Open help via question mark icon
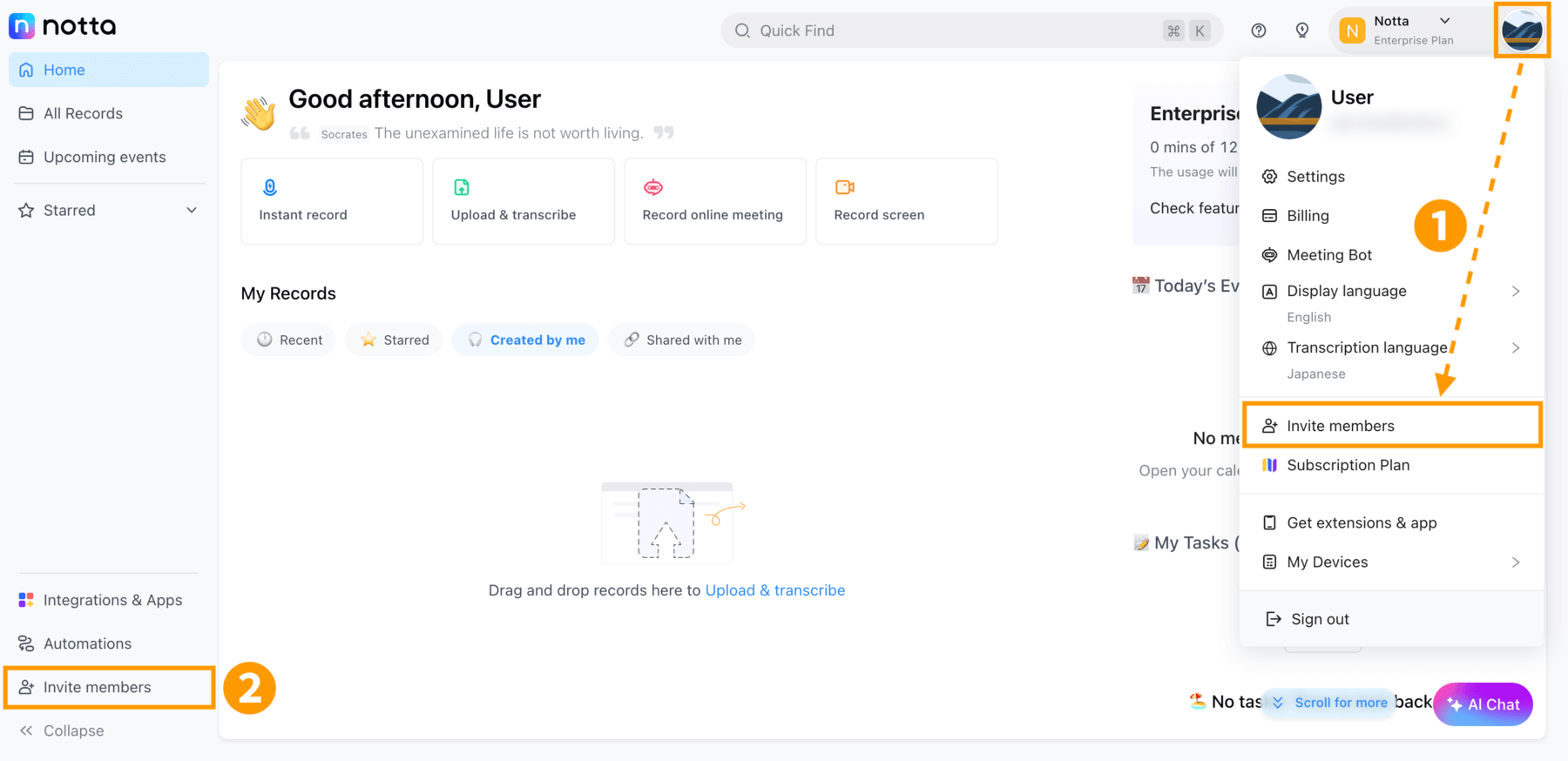 [x=1259, y=30]
